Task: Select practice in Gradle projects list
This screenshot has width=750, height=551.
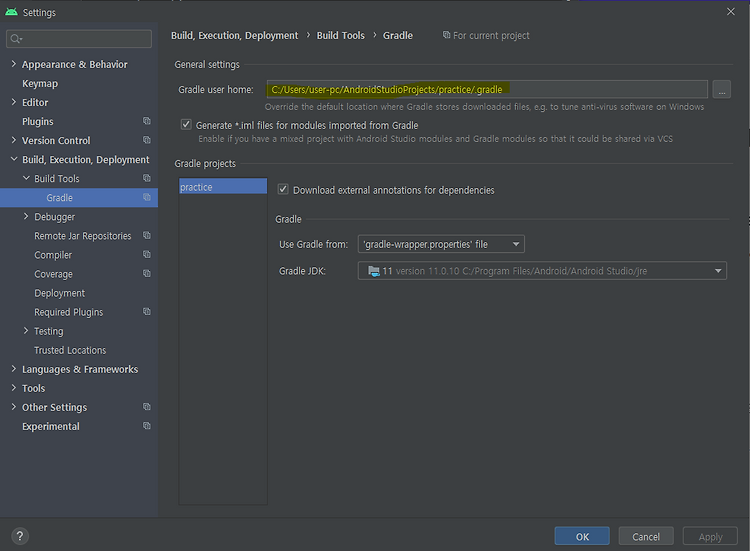Action: (x=223, y=187)
